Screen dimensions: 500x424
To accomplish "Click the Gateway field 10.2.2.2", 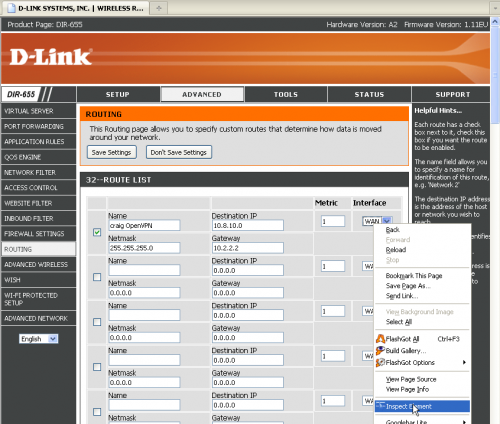I will pos(248,248).
